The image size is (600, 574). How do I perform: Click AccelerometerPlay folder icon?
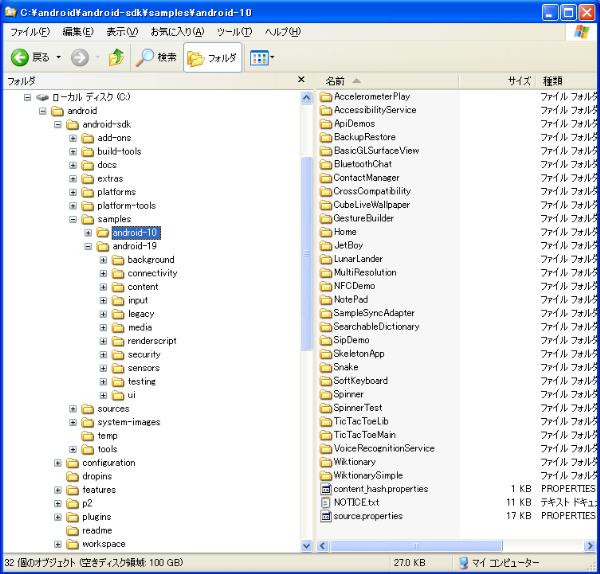pos(326,97)
